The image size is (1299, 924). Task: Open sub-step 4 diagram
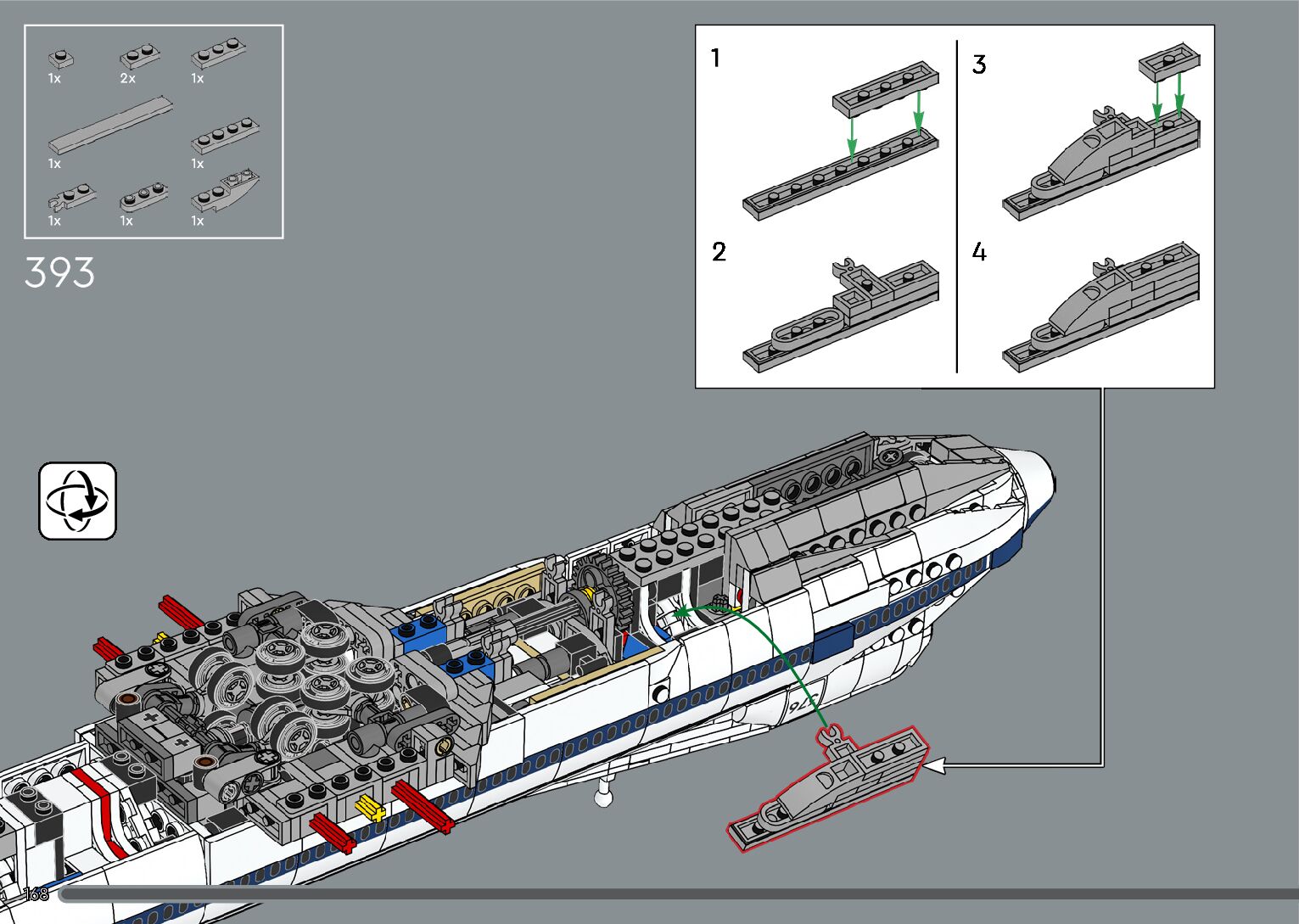coord(1100,314)
